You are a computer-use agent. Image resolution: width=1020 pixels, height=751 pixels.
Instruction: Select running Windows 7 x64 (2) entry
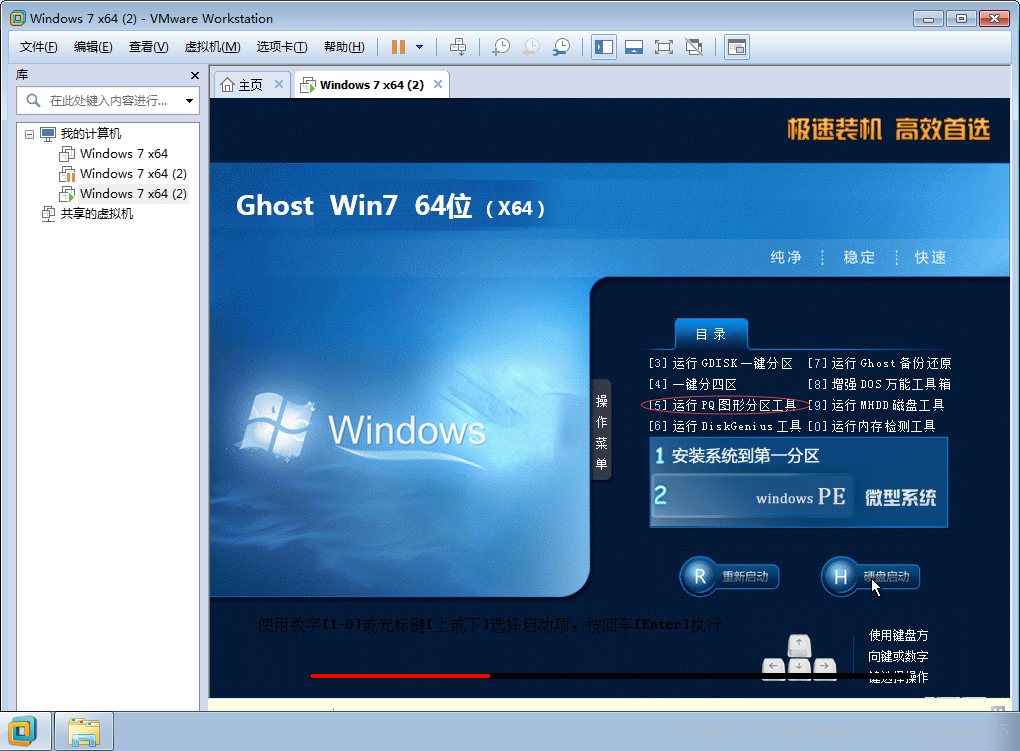pyautogui.click(x=123, y=194)
